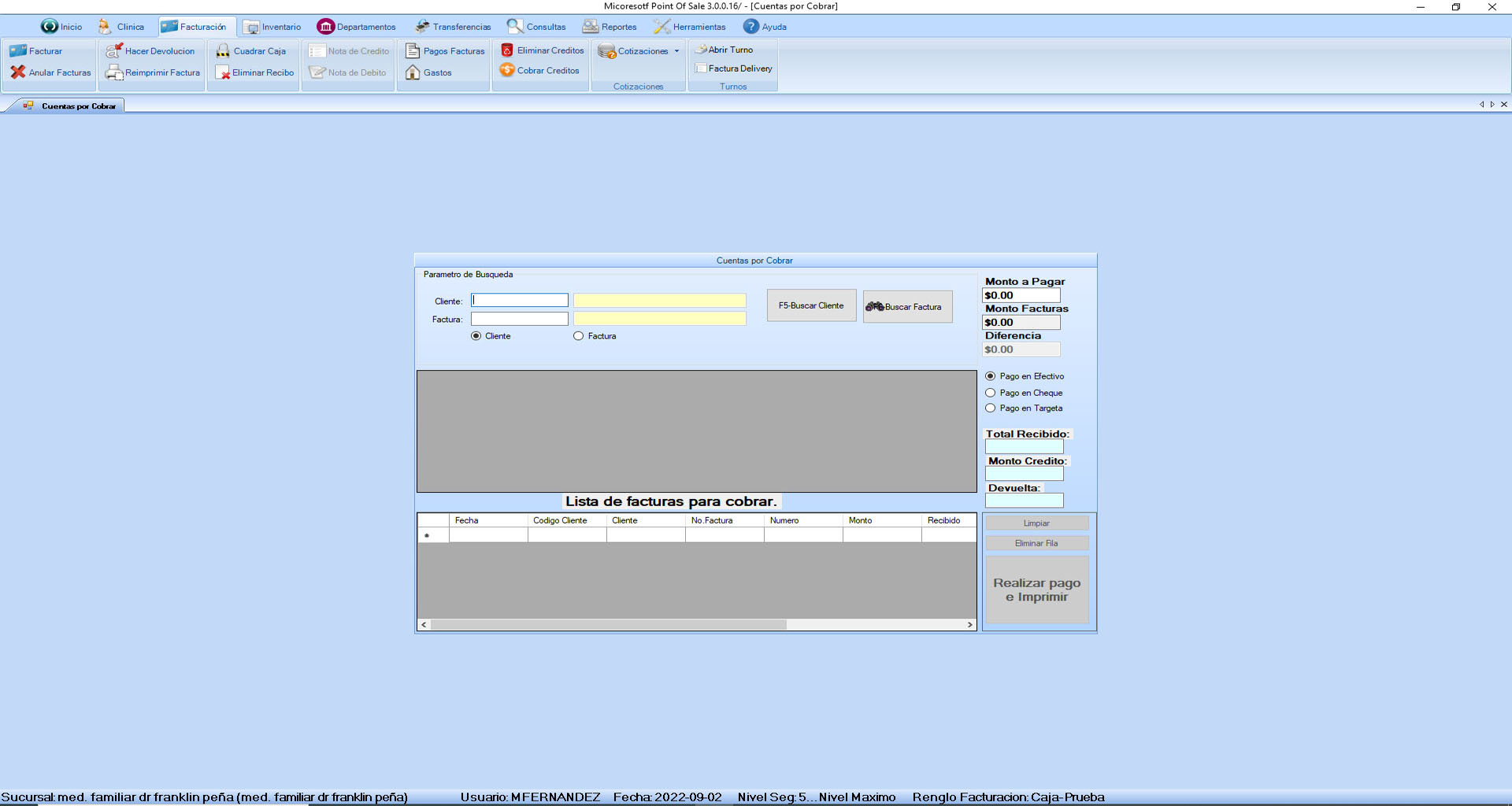Viewport: 1512px width, 806px height.
Task: Click the Factura Delivery icon
Action: (x=700, y=68)
